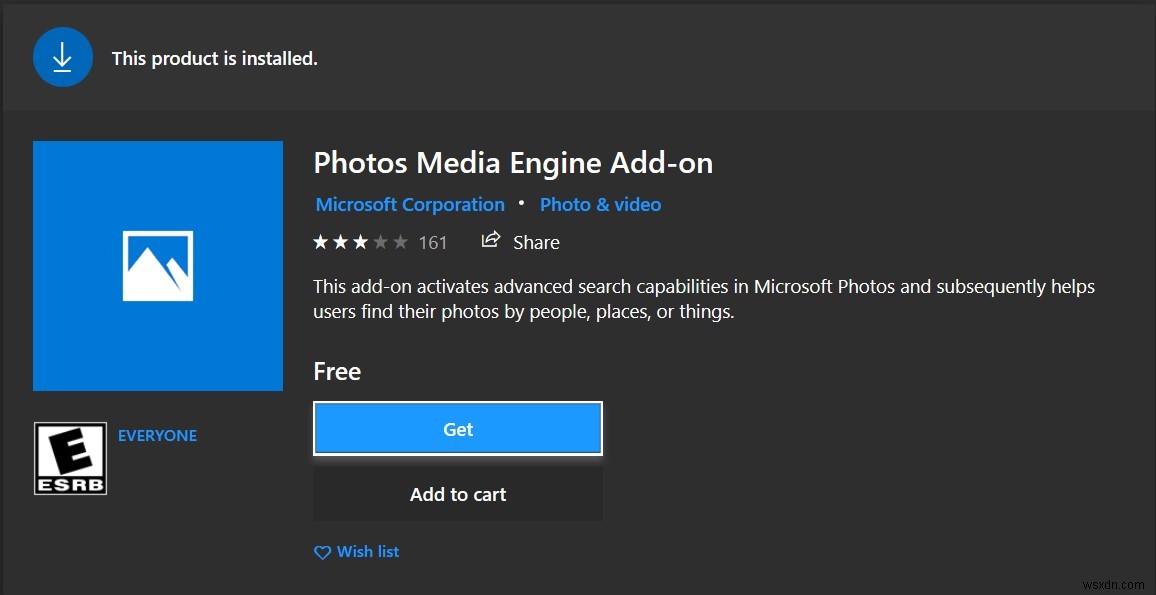Click the Share label text

[537, 241]
